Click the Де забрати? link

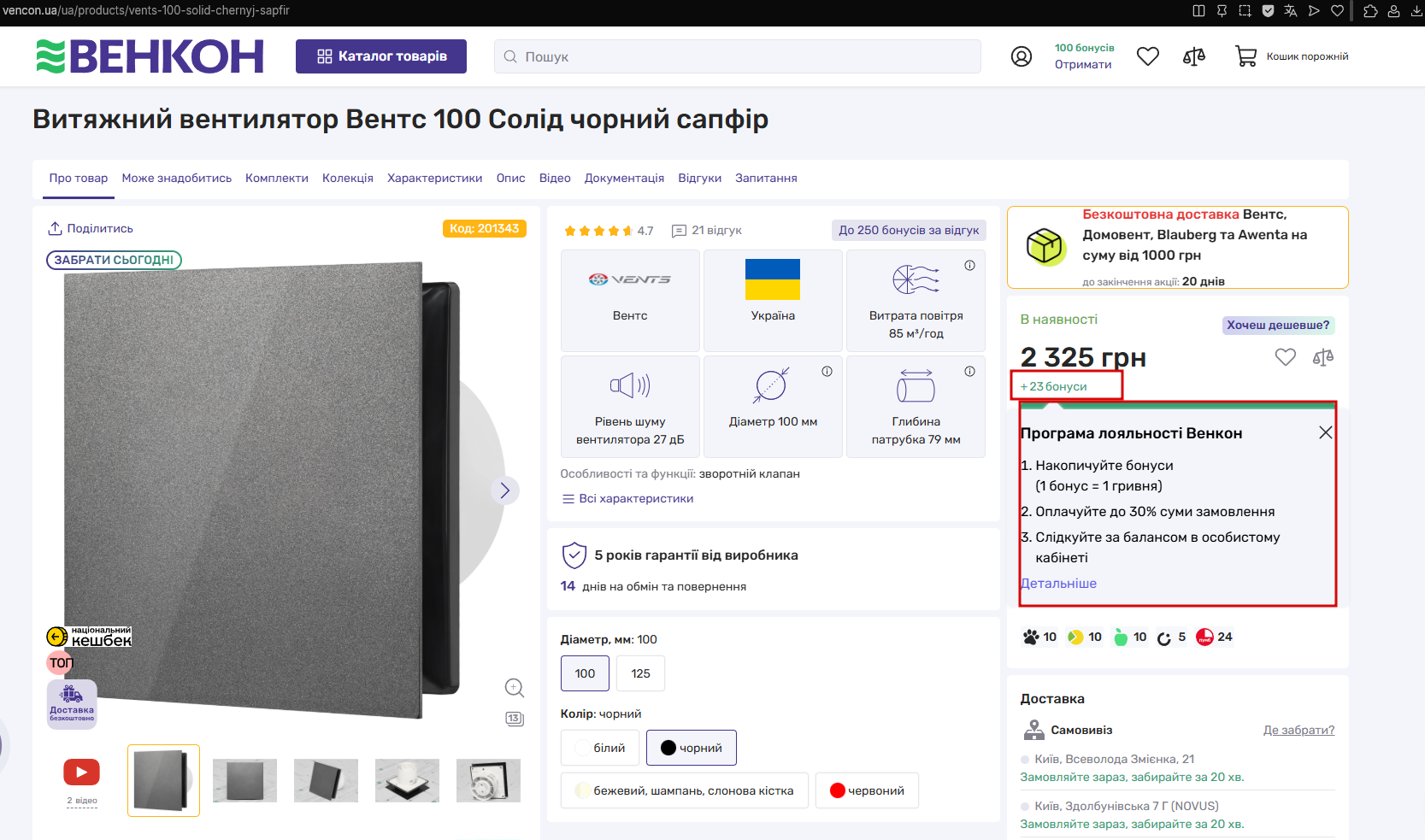[x=1299, y=731]
